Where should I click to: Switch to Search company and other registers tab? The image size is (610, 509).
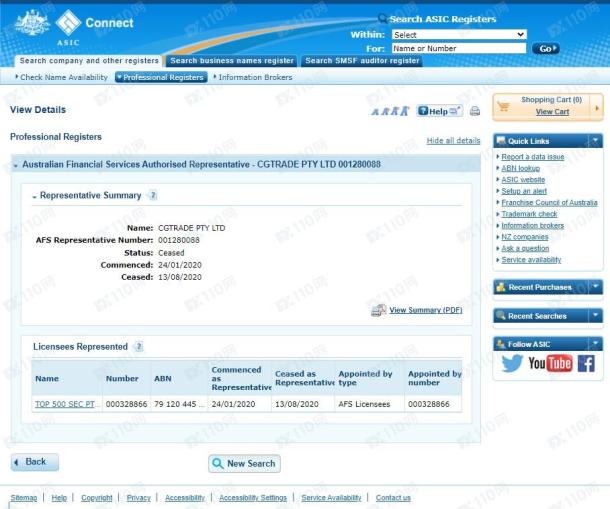coord(89,61)
